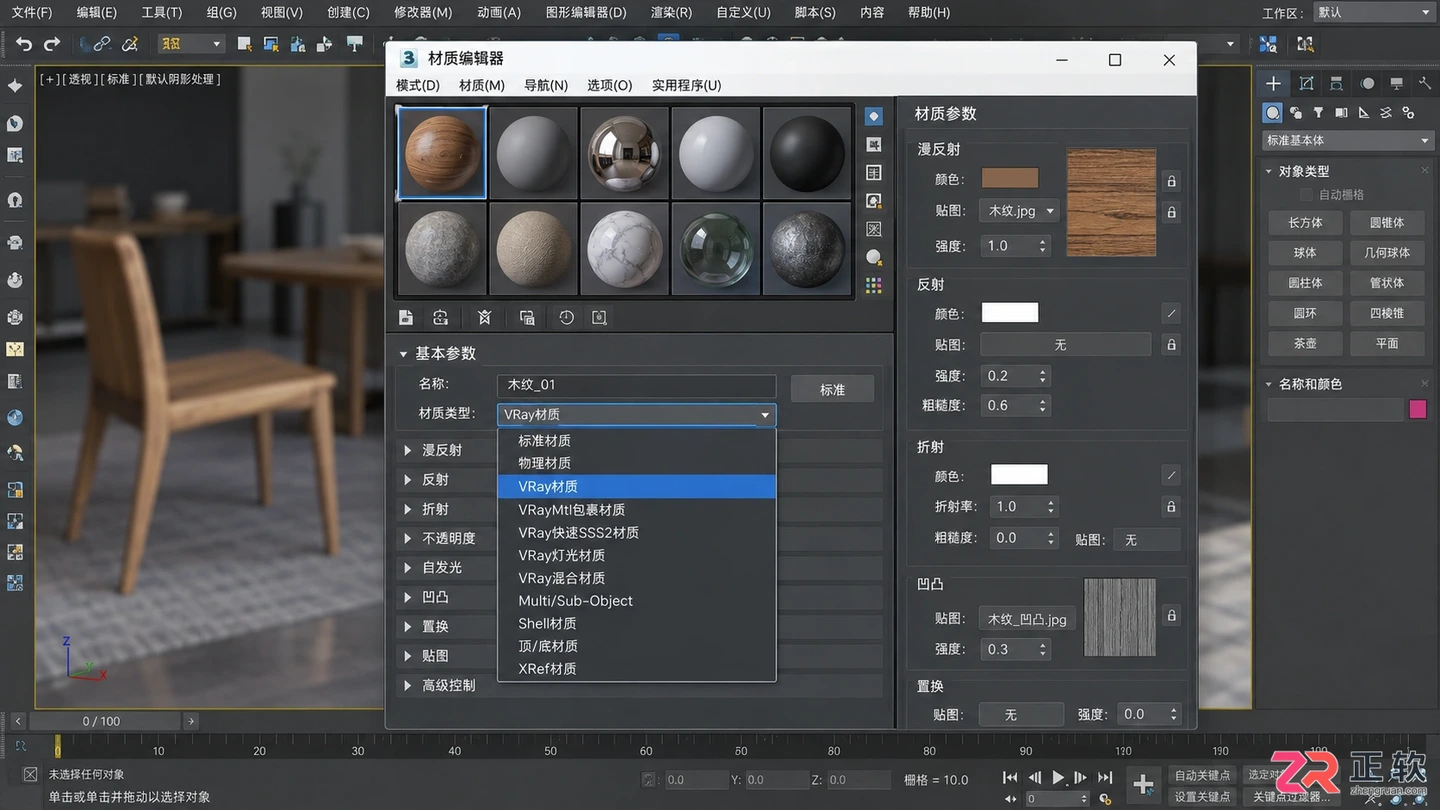Click the colored grid icon beside samples

pos(874,286)
